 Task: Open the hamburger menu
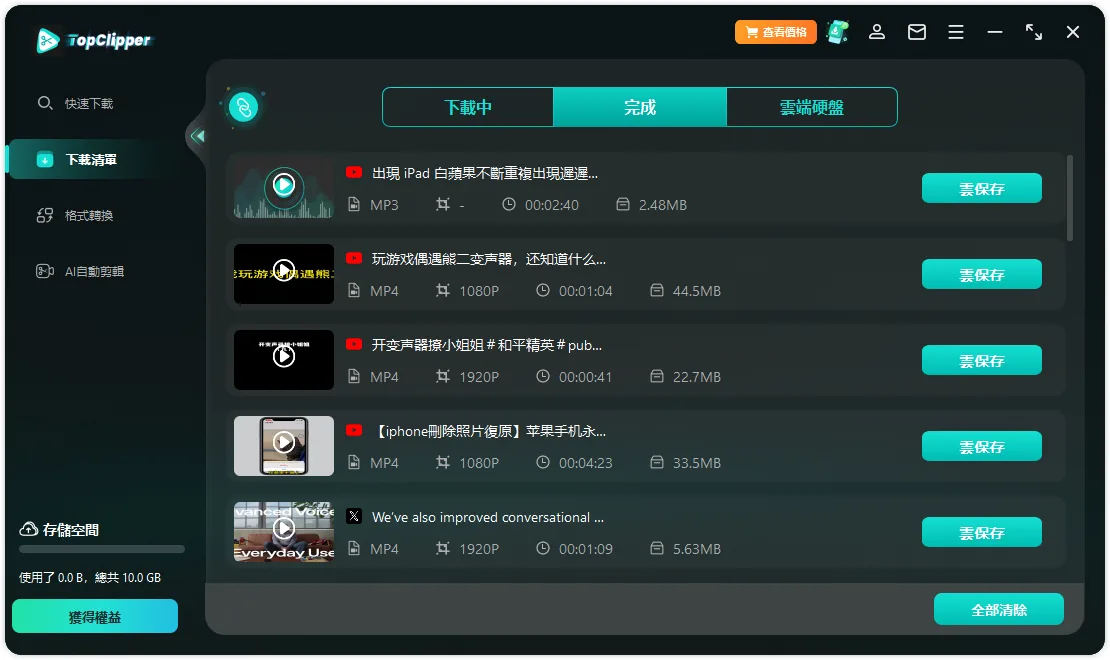coord(956,32)
